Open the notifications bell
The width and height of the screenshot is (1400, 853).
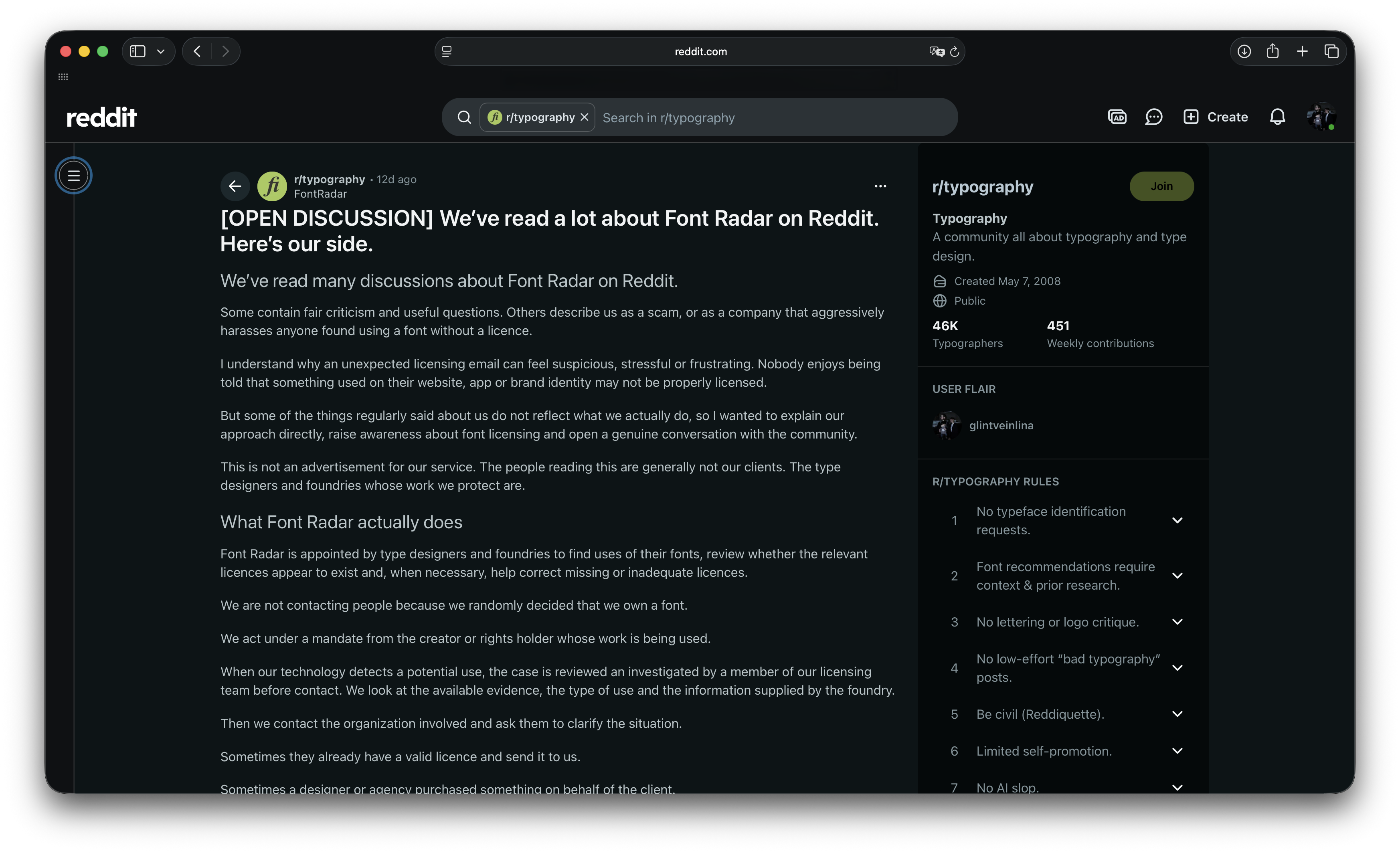point(1277,117)
